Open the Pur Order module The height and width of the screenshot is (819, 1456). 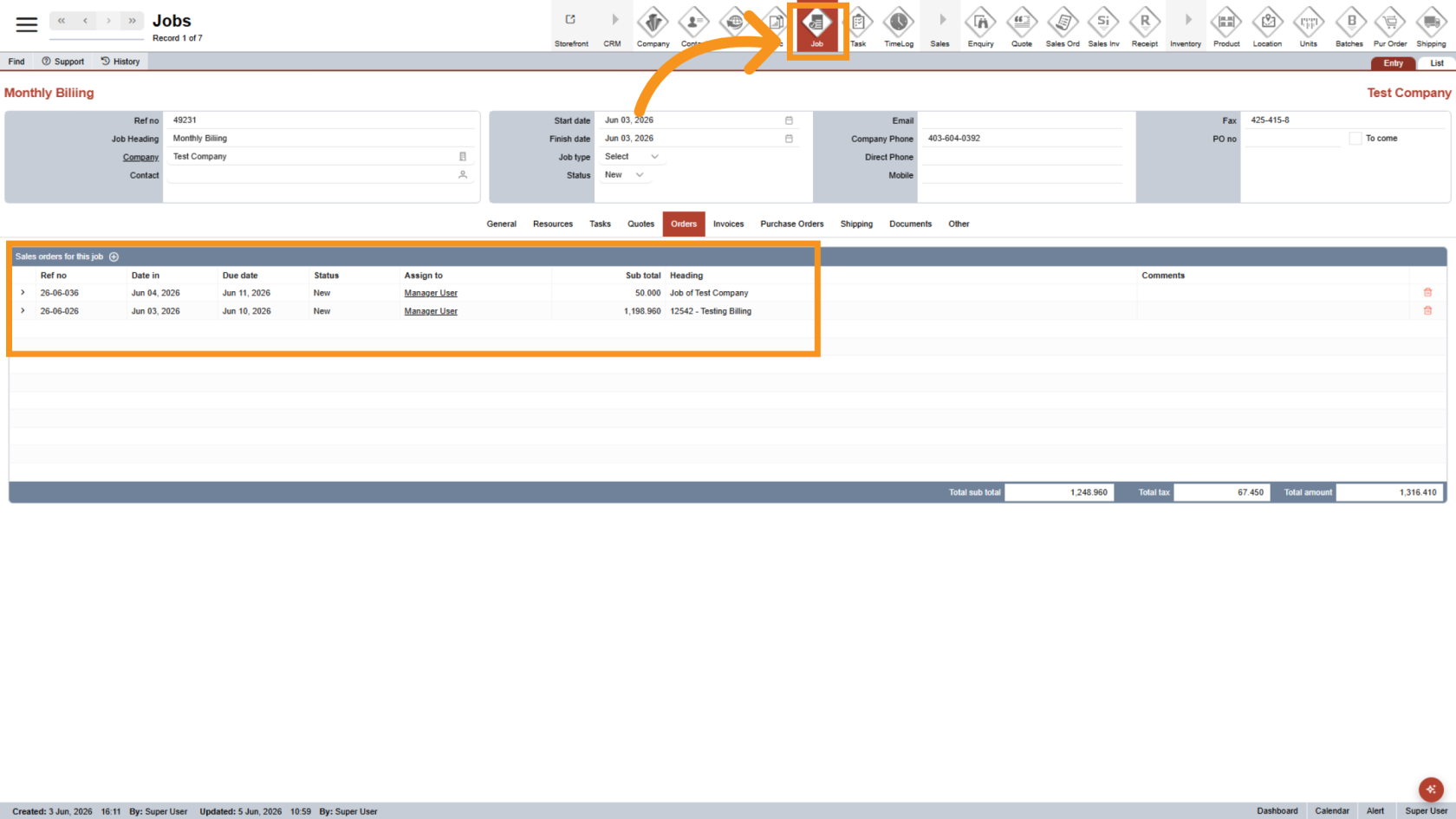point(1390,28)
